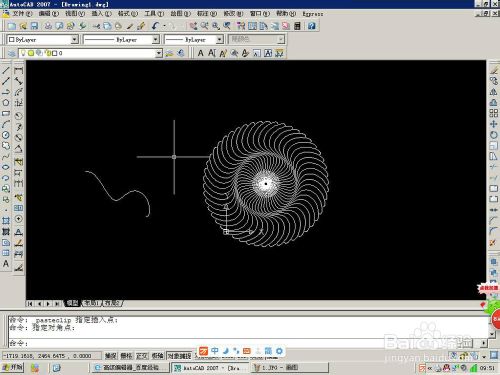Viewport: 500px width, 375px height.
Task: Toggle 捕捉 snap mode in the status bar
Action: (x=110, y=356)
